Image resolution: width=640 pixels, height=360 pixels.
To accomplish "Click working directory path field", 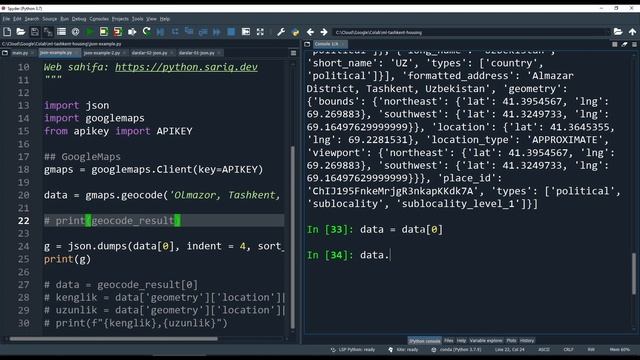I will point(471,32).
